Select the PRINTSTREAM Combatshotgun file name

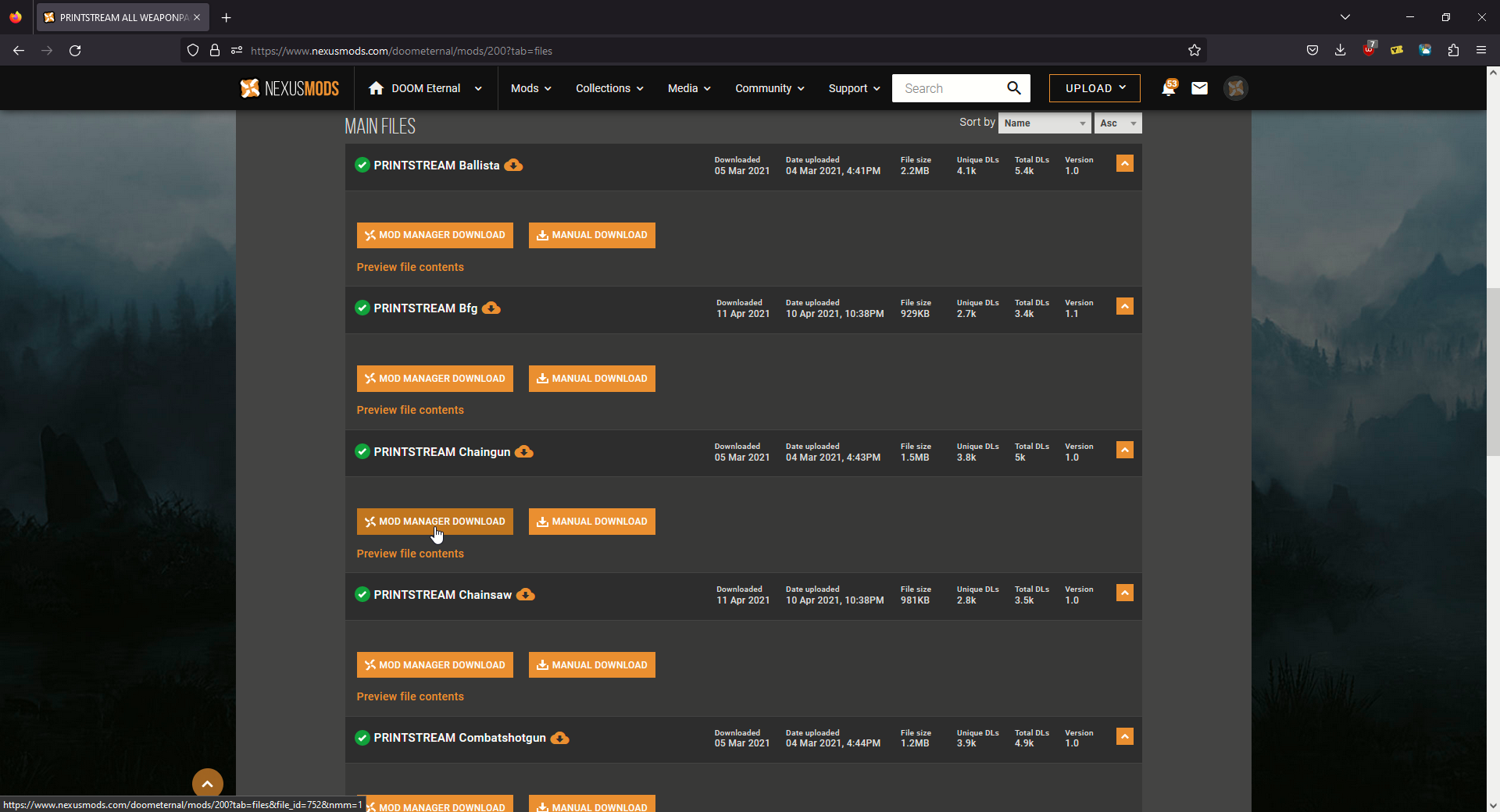click(460, 738)
